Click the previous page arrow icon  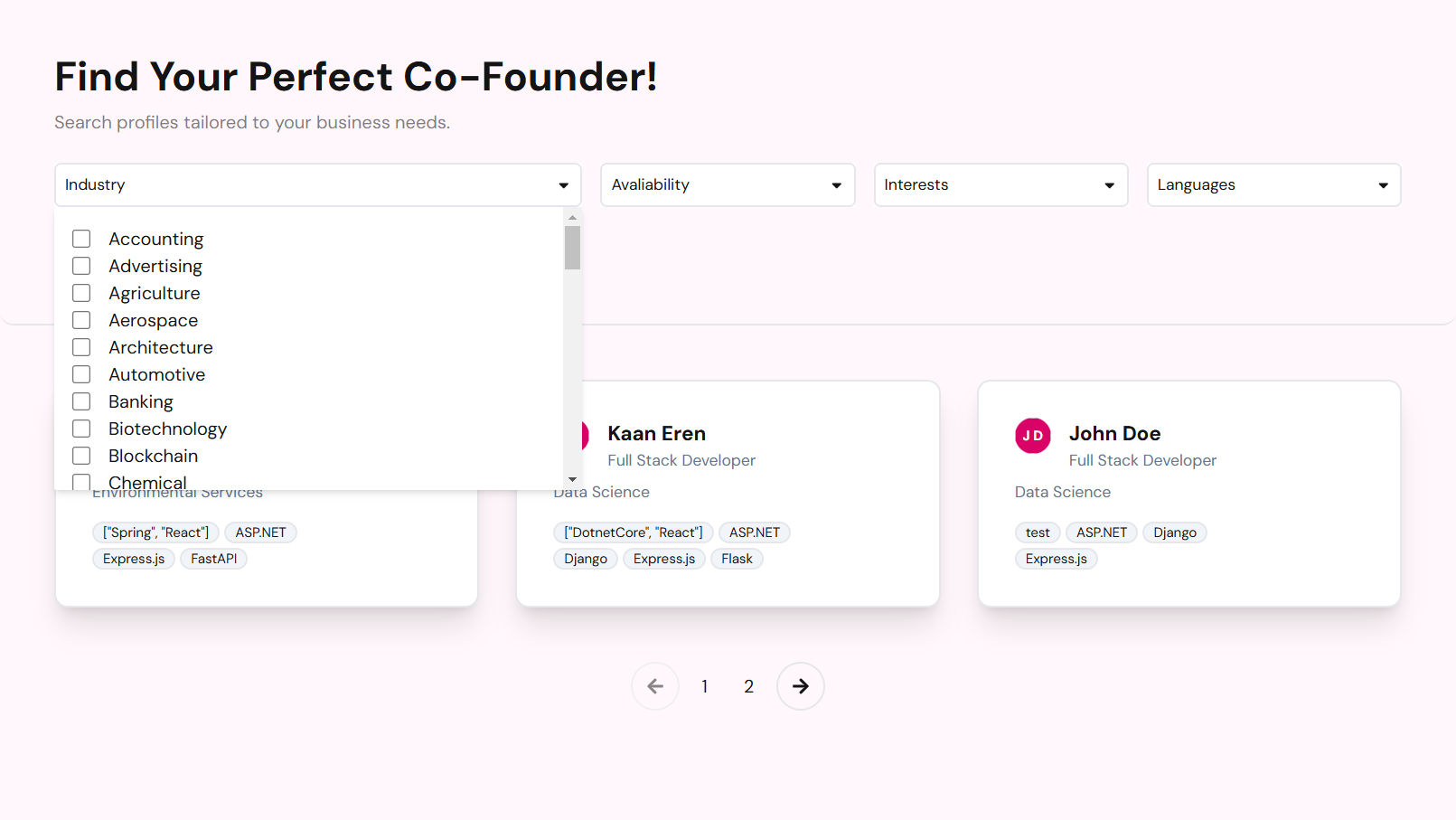click(x=655, y=686)
